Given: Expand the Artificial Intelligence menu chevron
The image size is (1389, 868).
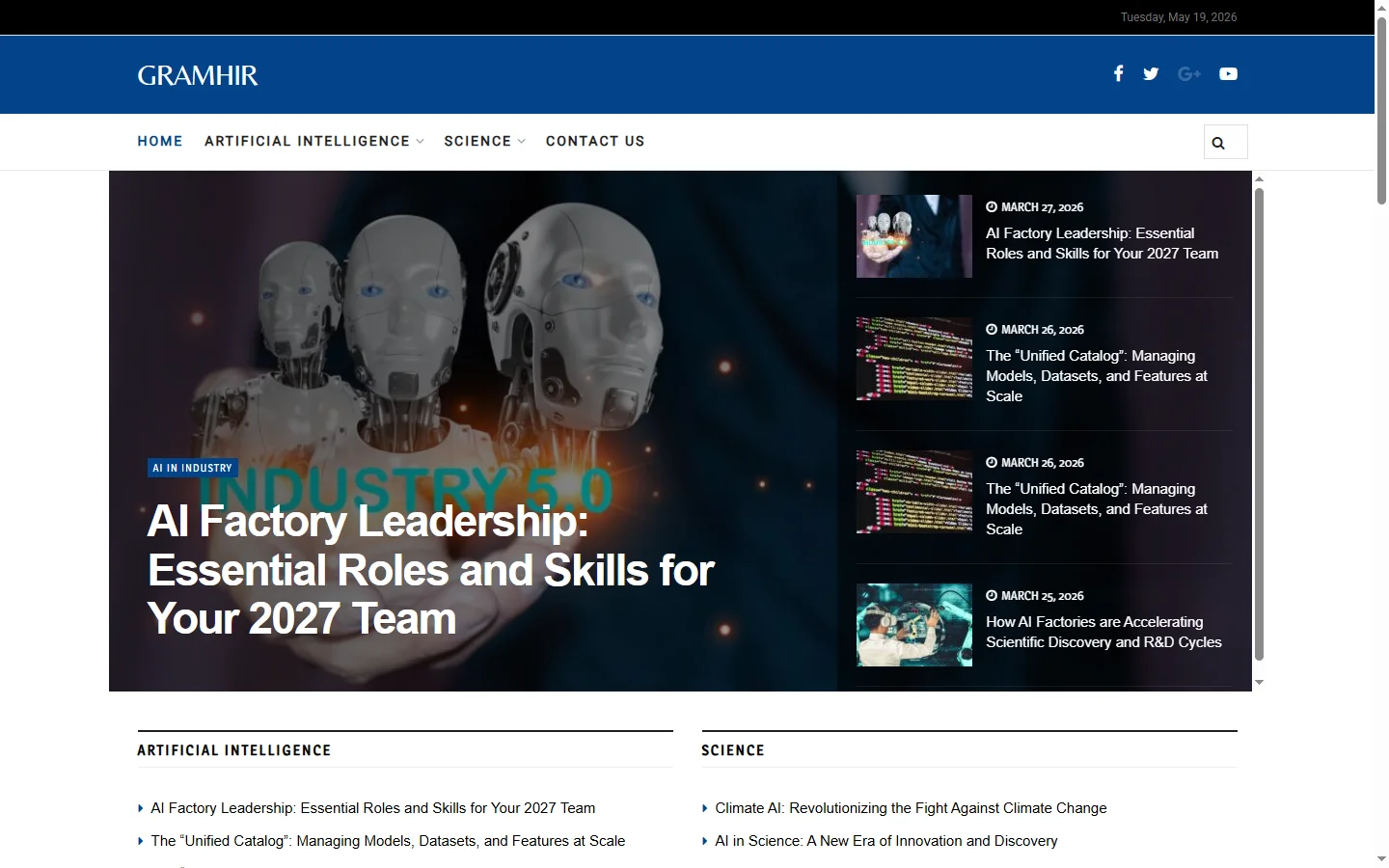Looking at the screenshot, I should tap(421, 142).
